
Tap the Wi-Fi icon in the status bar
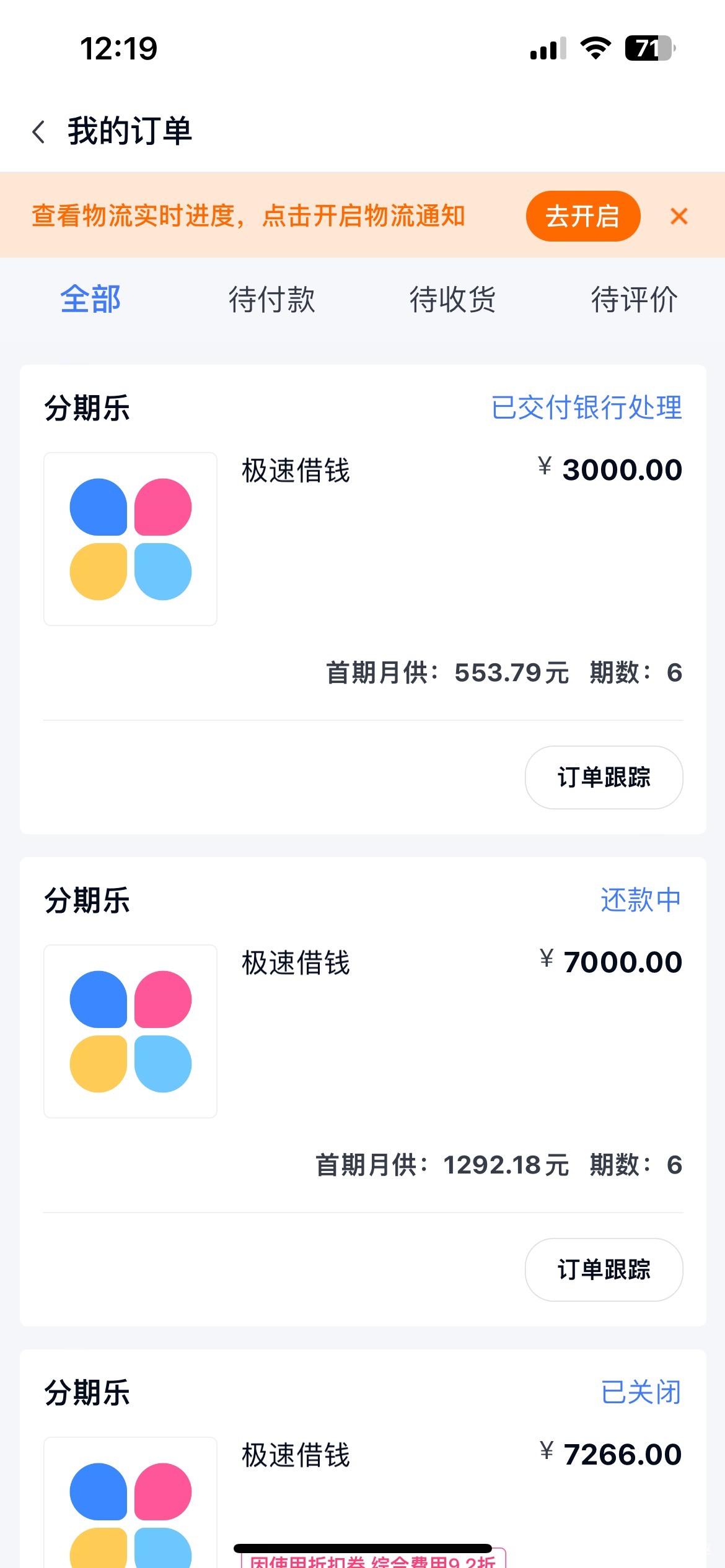coord(595,48)
